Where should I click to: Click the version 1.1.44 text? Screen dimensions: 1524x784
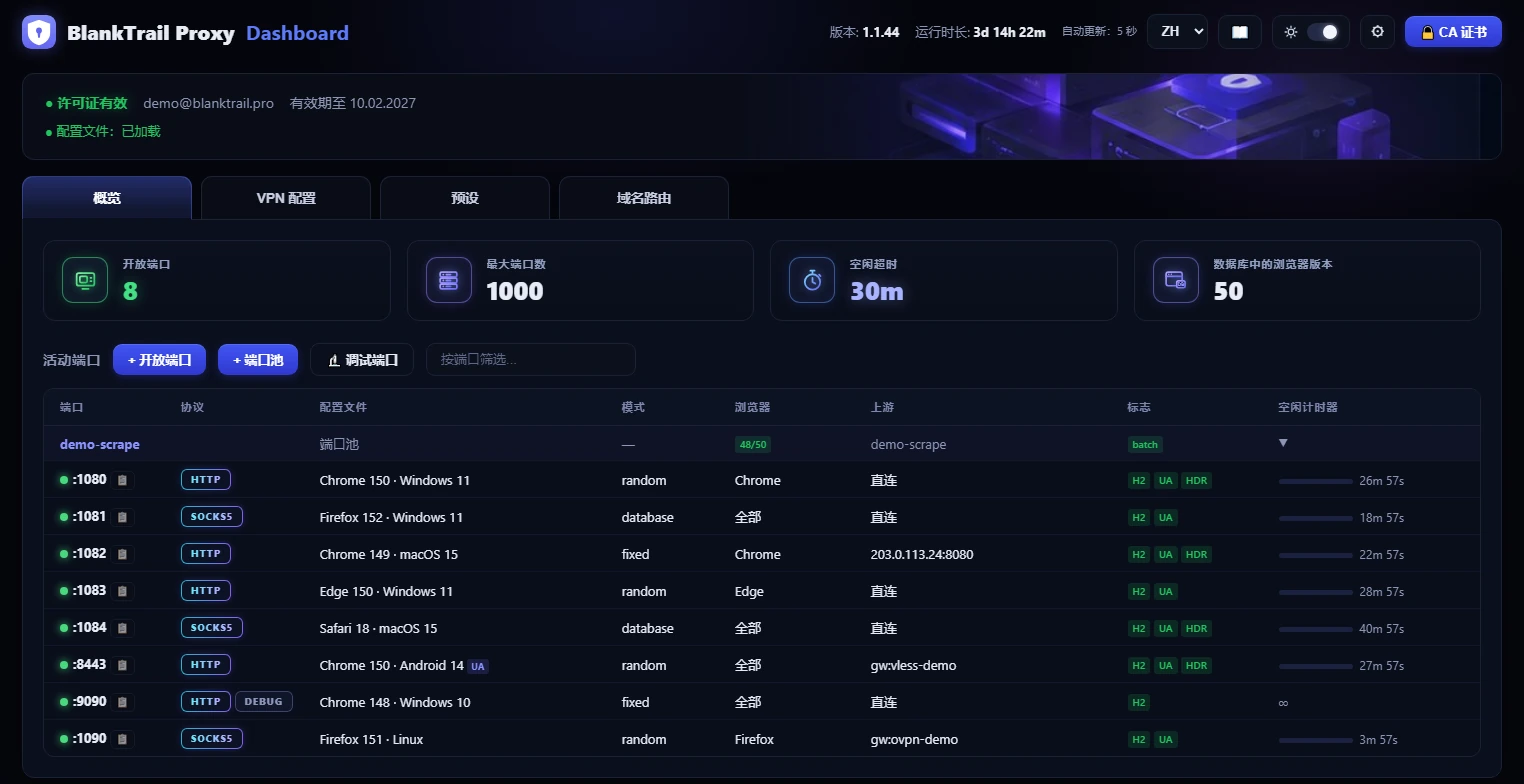pyautogui.click(x=880, y=32)
